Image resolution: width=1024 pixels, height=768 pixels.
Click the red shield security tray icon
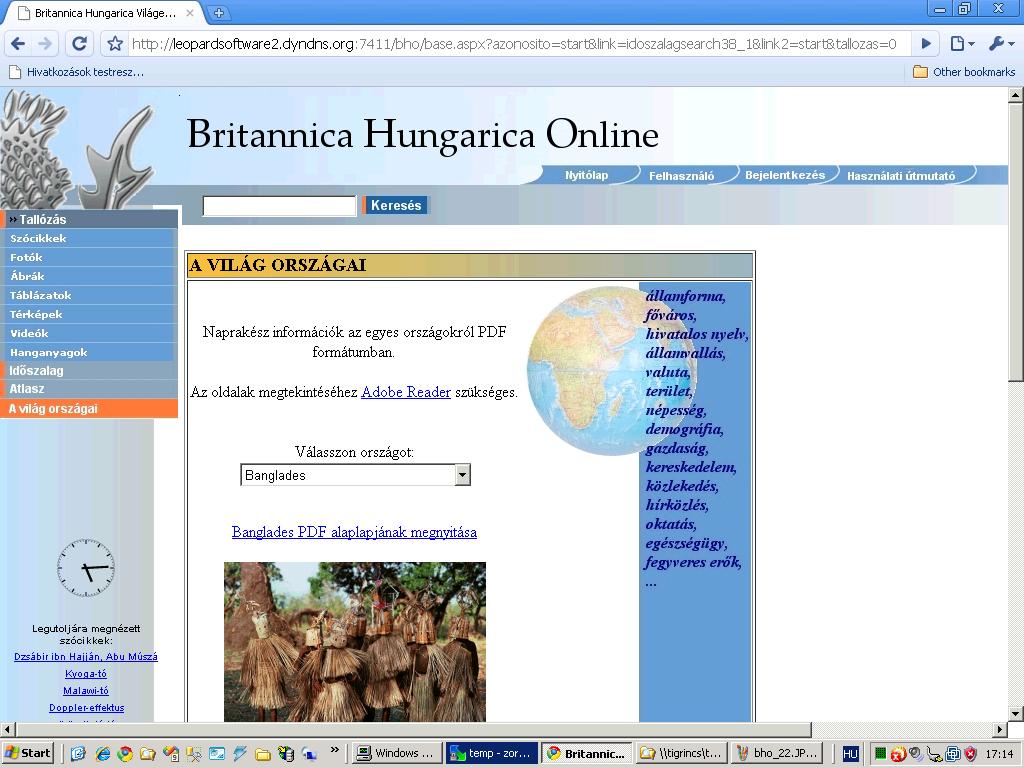pos(970,754)
